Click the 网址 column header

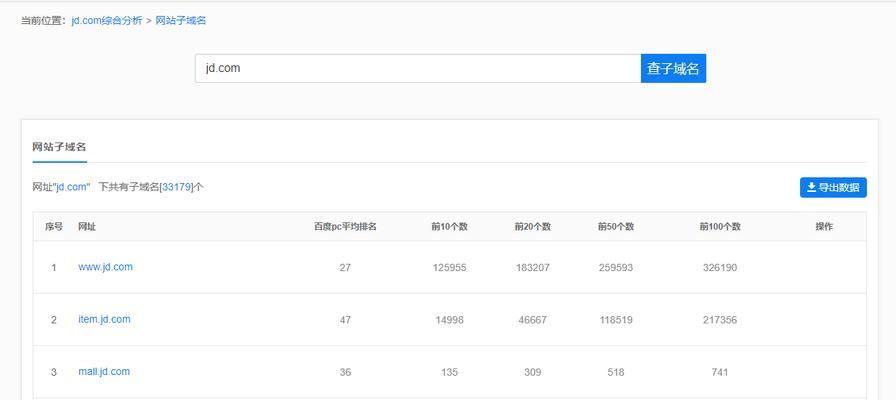(x=87, y=227)
